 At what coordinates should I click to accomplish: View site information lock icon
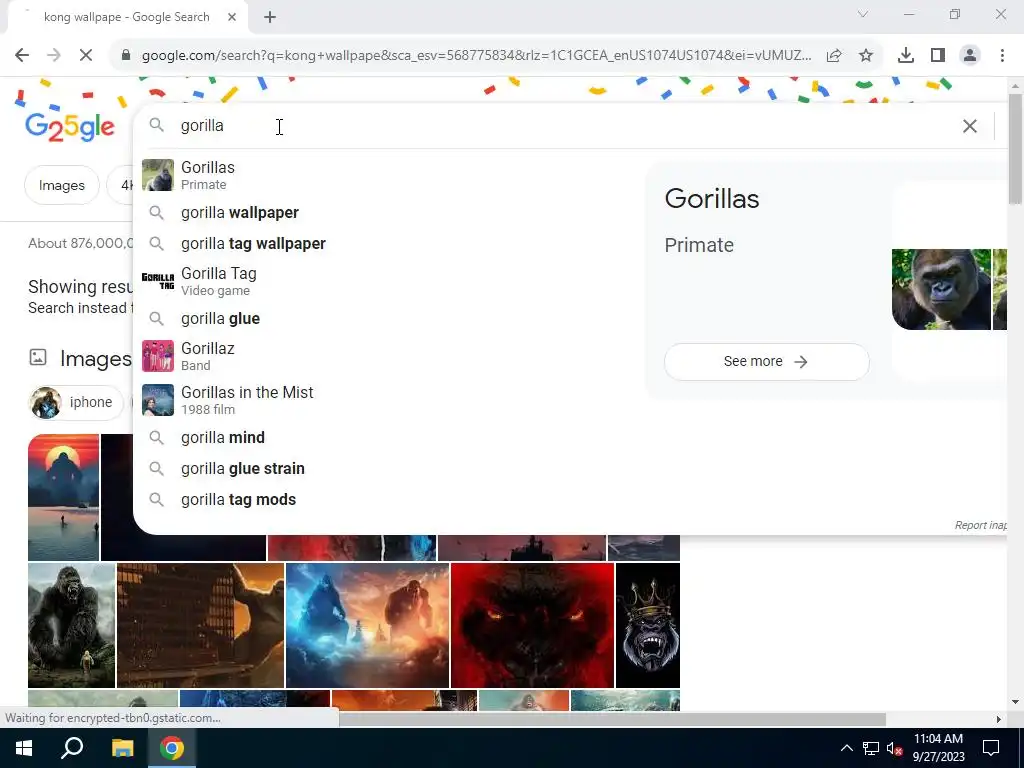(x=126, y=55)
